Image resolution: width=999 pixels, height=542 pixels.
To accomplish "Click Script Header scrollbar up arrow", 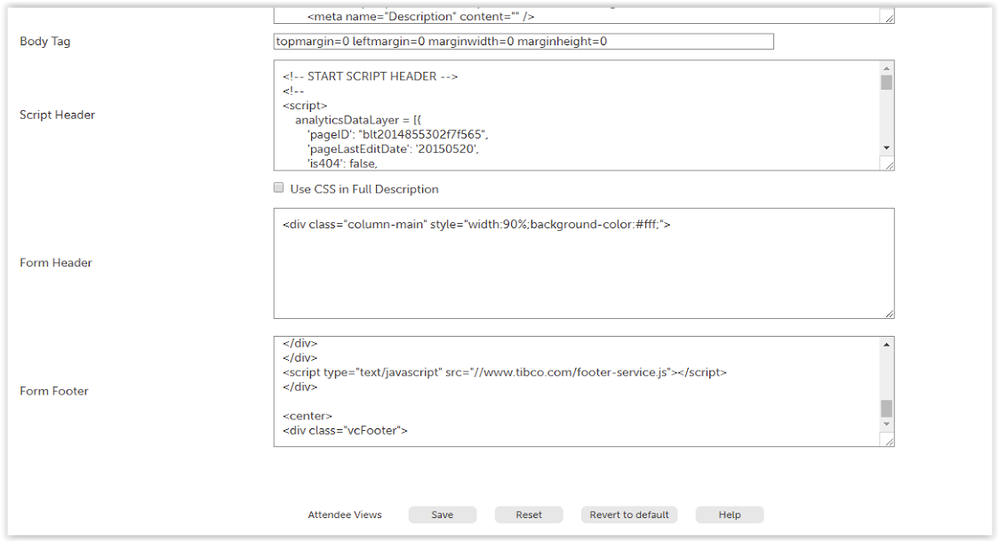I will (886, 68).
